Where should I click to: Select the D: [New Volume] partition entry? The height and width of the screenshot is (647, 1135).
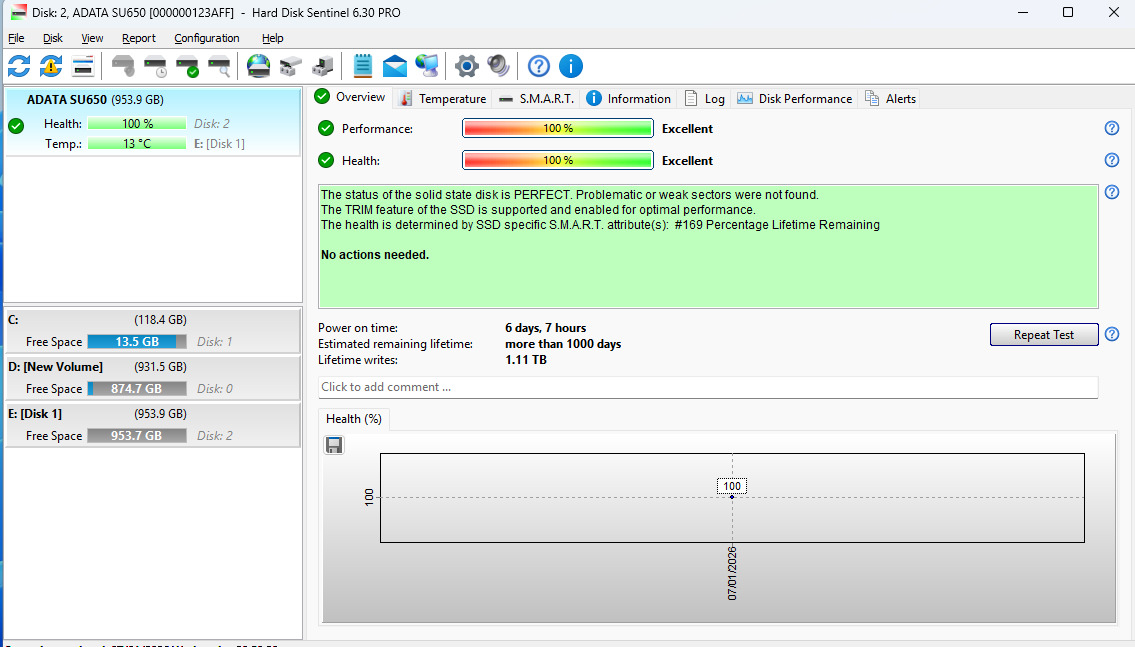pyautogui.click(x=153, y=378)
